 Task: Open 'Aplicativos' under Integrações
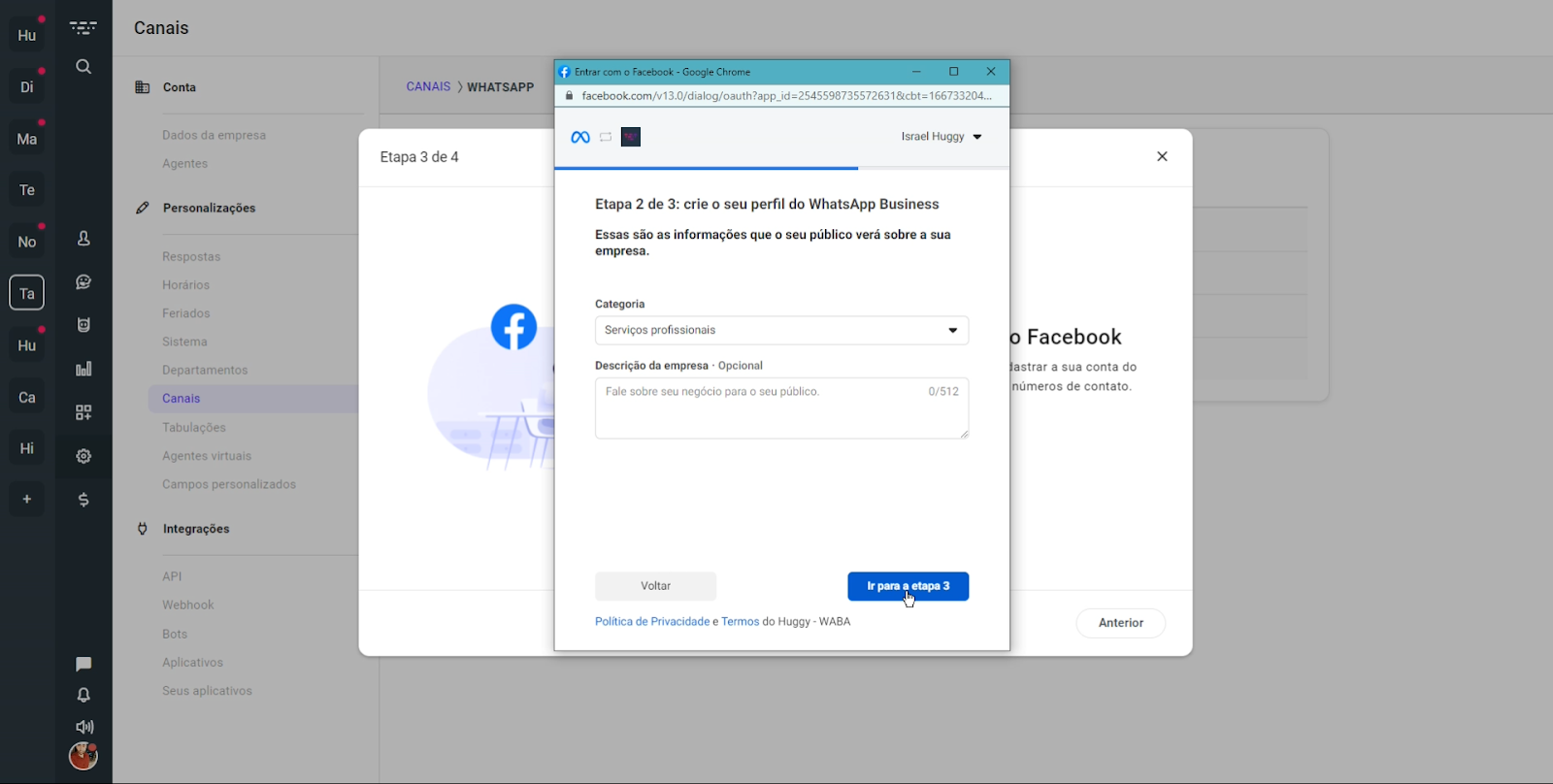(x=192, y=662)
